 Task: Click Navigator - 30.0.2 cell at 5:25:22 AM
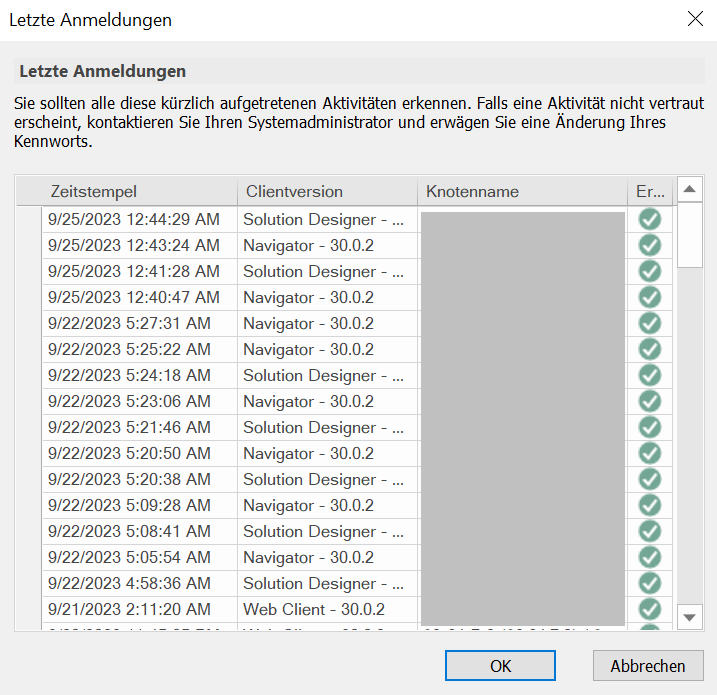pyautogui.click(x=327, y=349)
